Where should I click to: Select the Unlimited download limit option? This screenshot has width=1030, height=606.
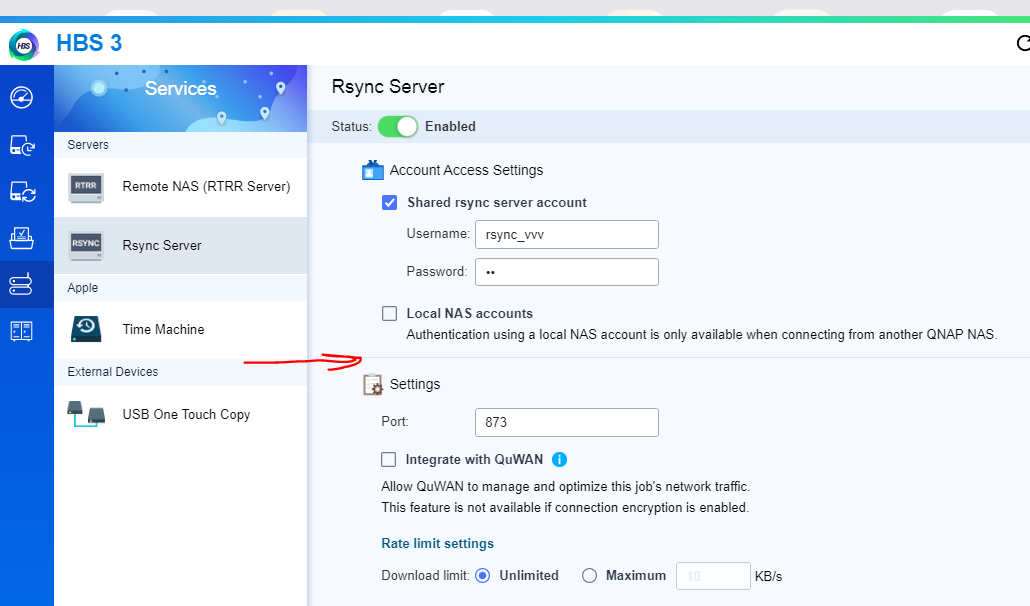click(x=483, y=576)
